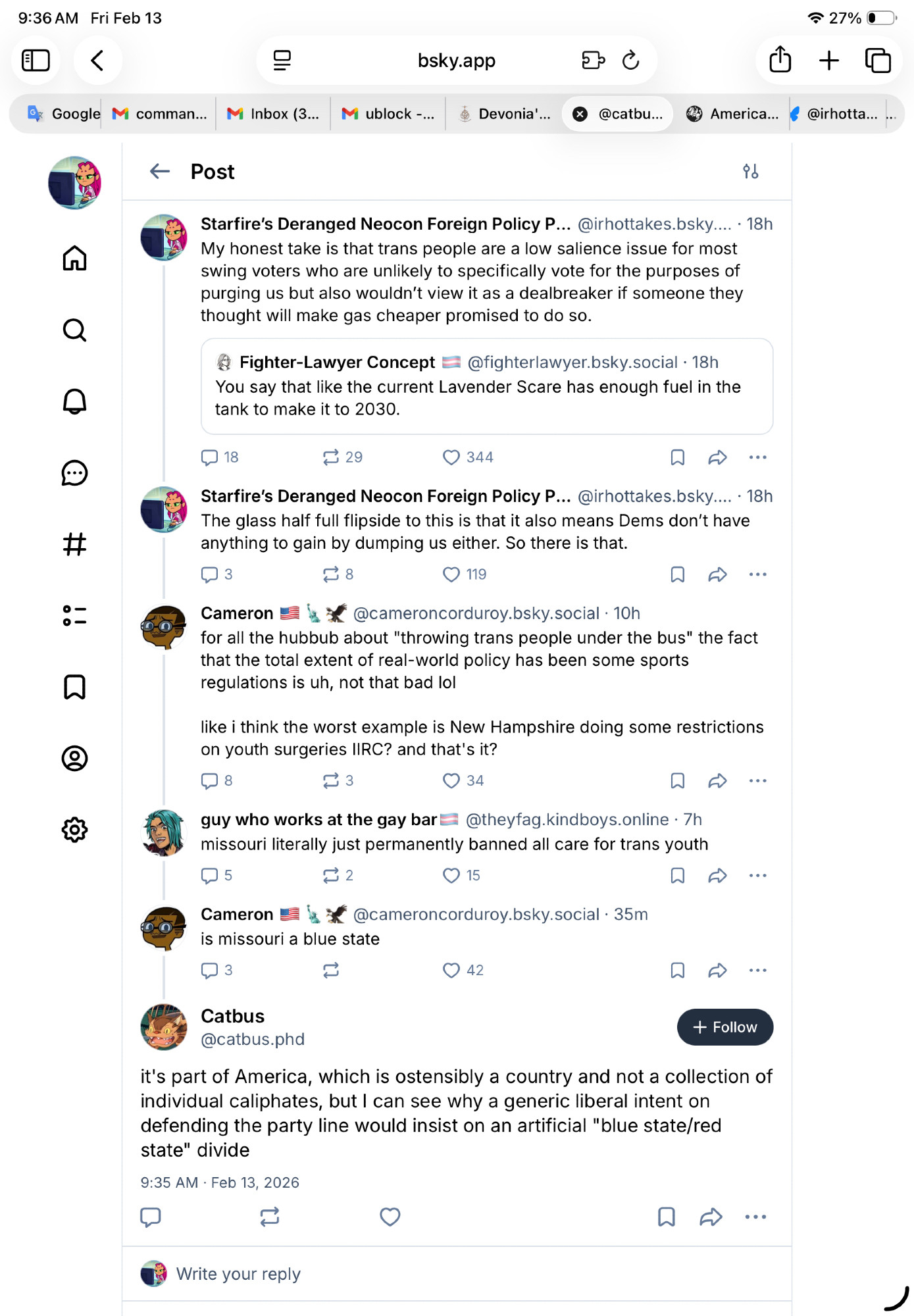Open @fighterlawyer.bsky.social profile link
Screen dimensions: 914x1316
tap(572, 363)
